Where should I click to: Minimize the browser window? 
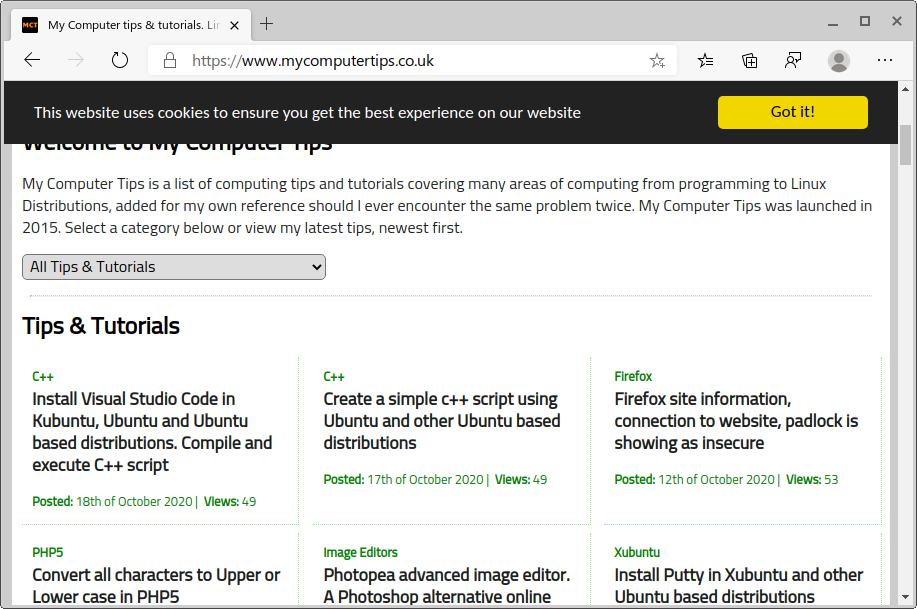(x=833, y=23)
